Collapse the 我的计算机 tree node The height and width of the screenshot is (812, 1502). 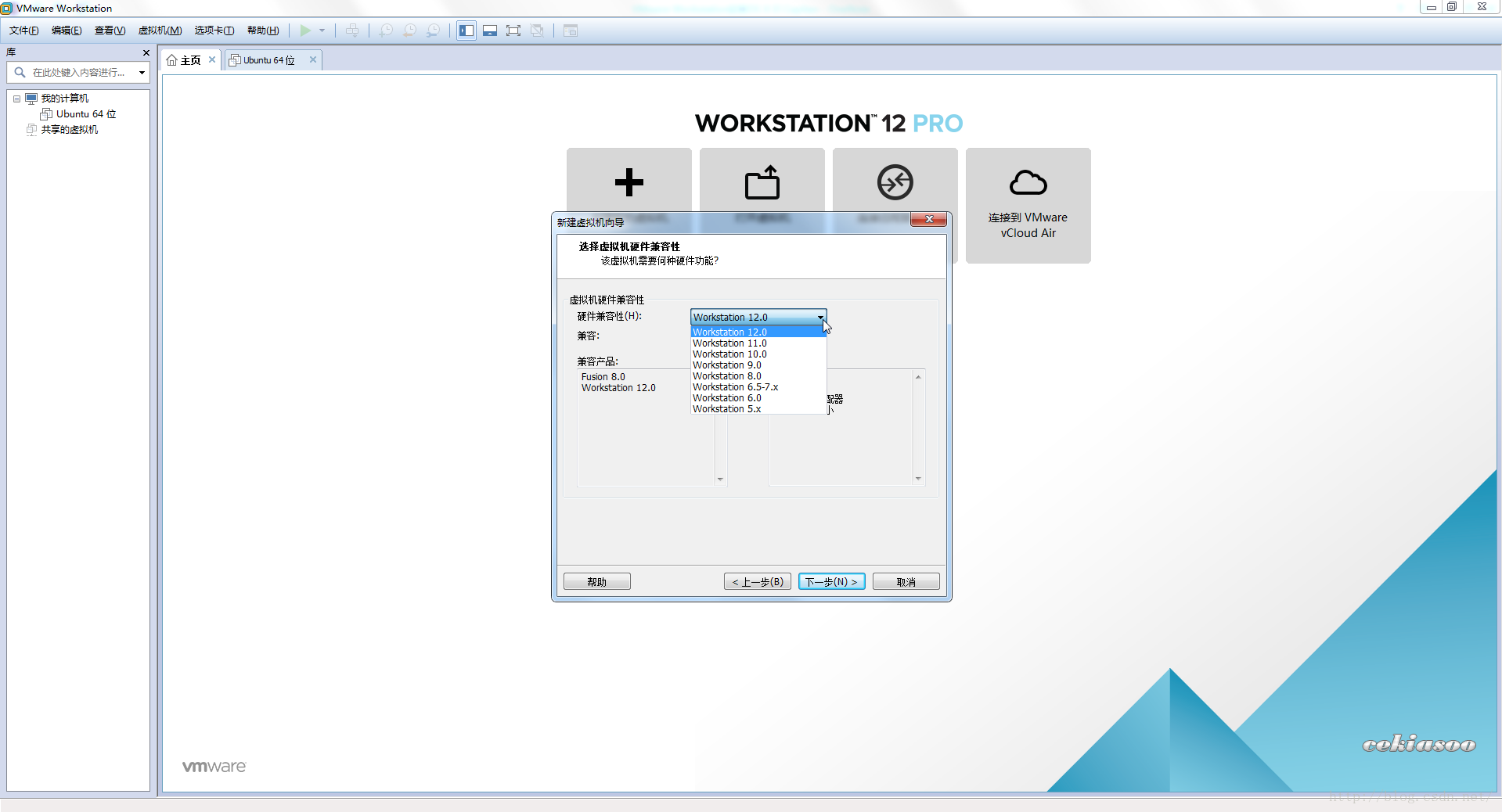pyautogui.click(x=16, y=99)
